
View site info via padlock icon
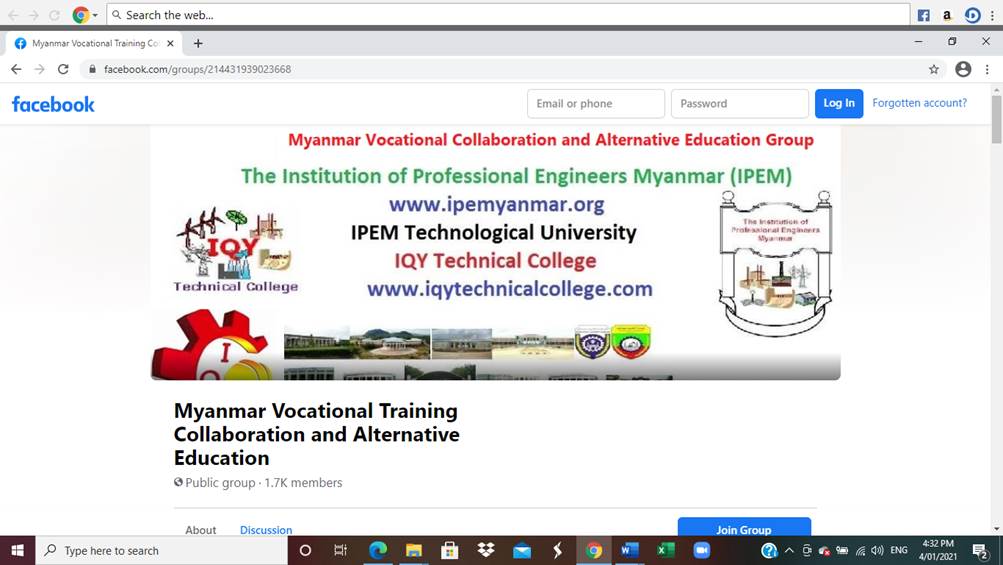[x=92, y=69]
